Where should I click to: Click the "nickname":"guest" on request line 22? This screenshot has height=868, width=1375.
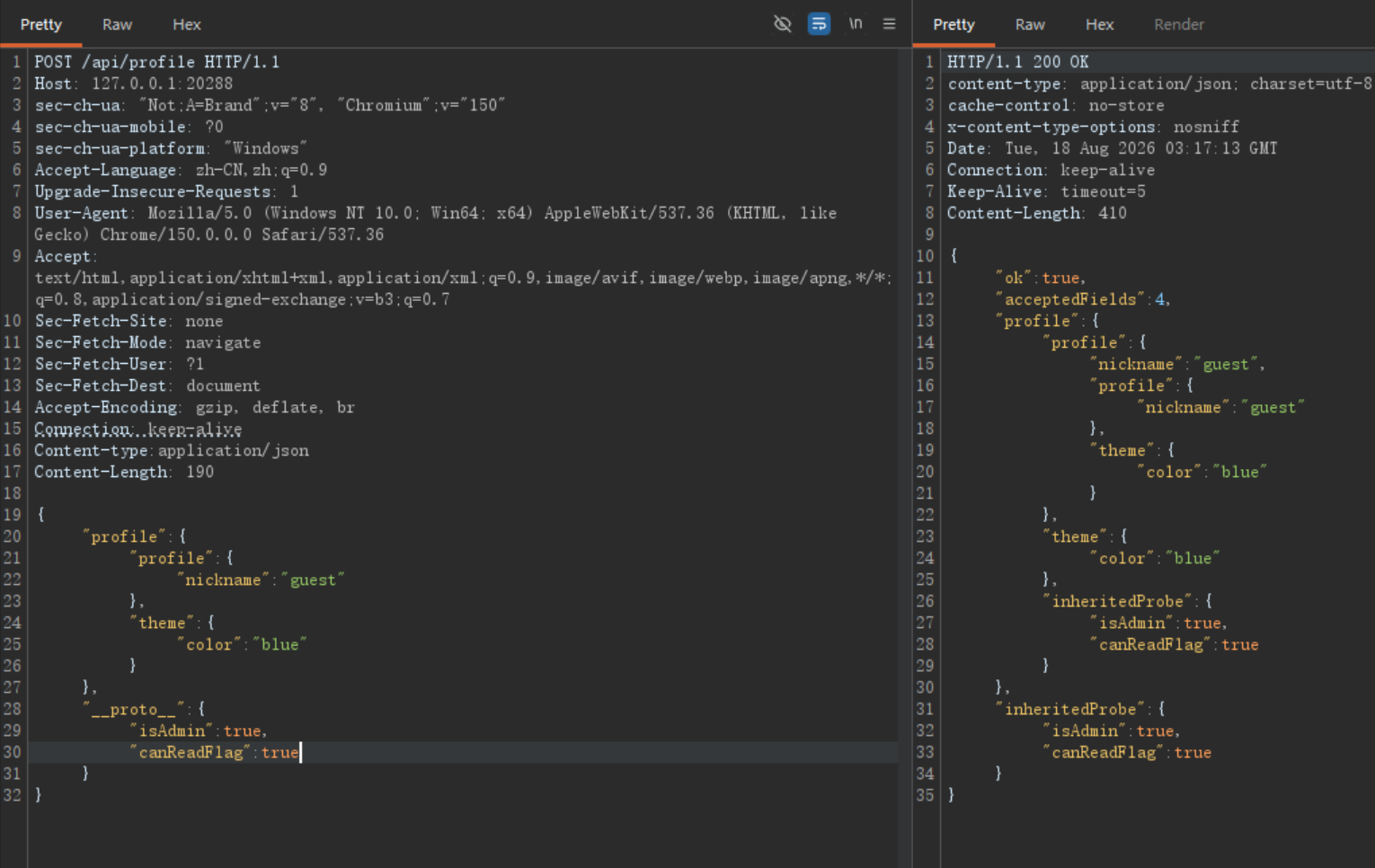pyautogui.click(x=262, y=580)
